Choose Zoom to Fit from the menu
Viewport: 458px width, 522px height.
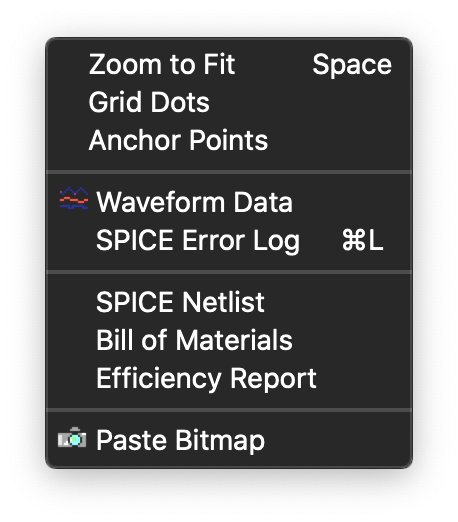[229, 64]
